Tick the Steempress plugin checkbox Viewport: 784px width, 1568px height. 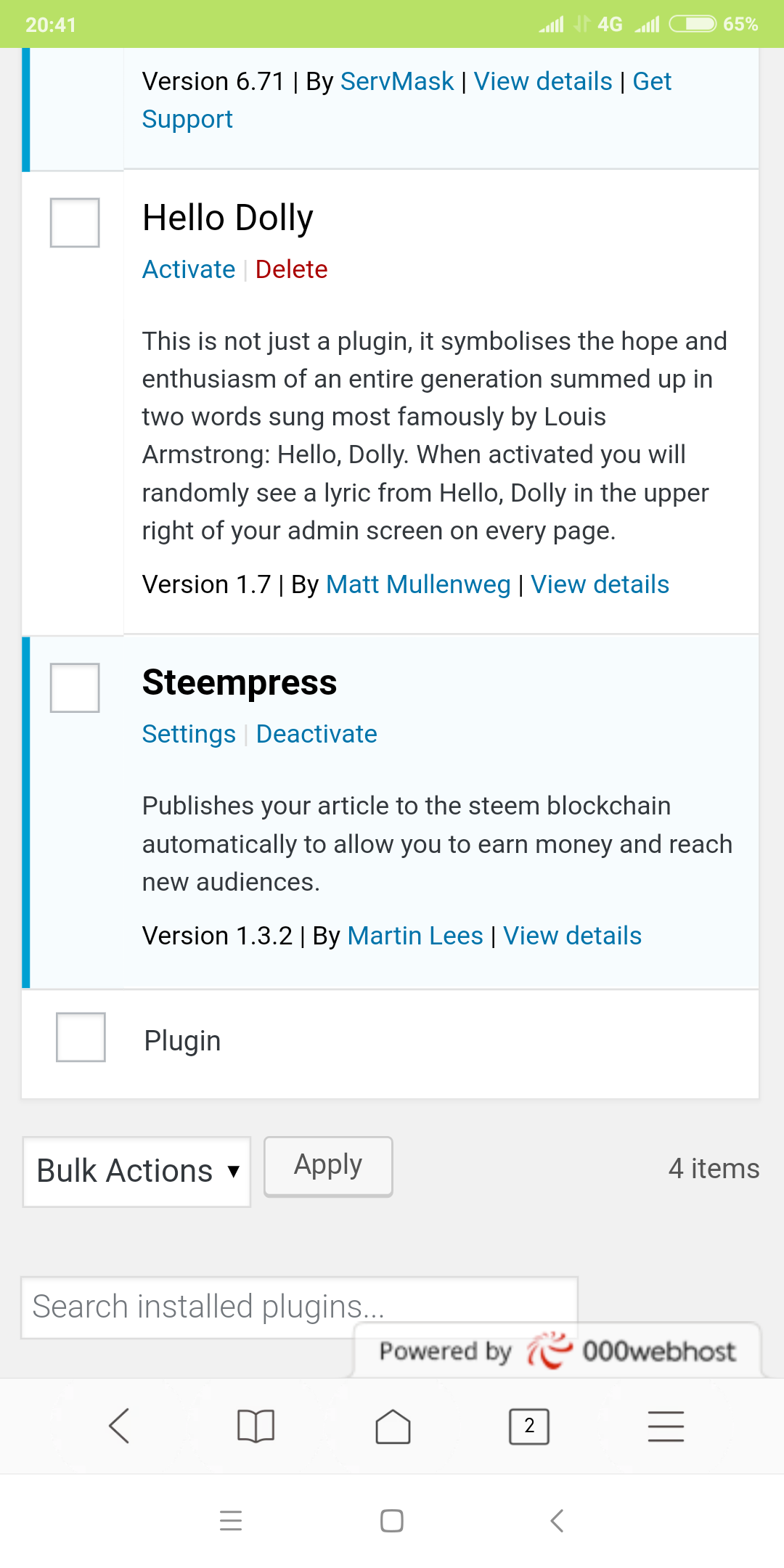click(75, 687)
